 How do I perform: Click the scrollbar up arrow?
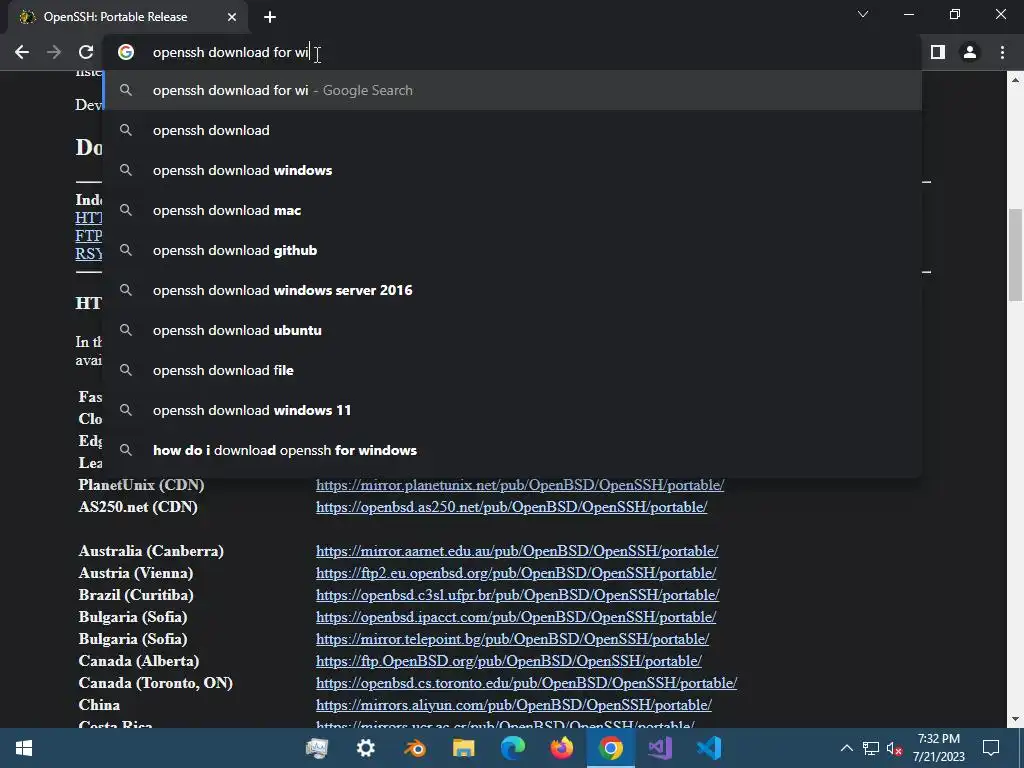pos(1014,80)
